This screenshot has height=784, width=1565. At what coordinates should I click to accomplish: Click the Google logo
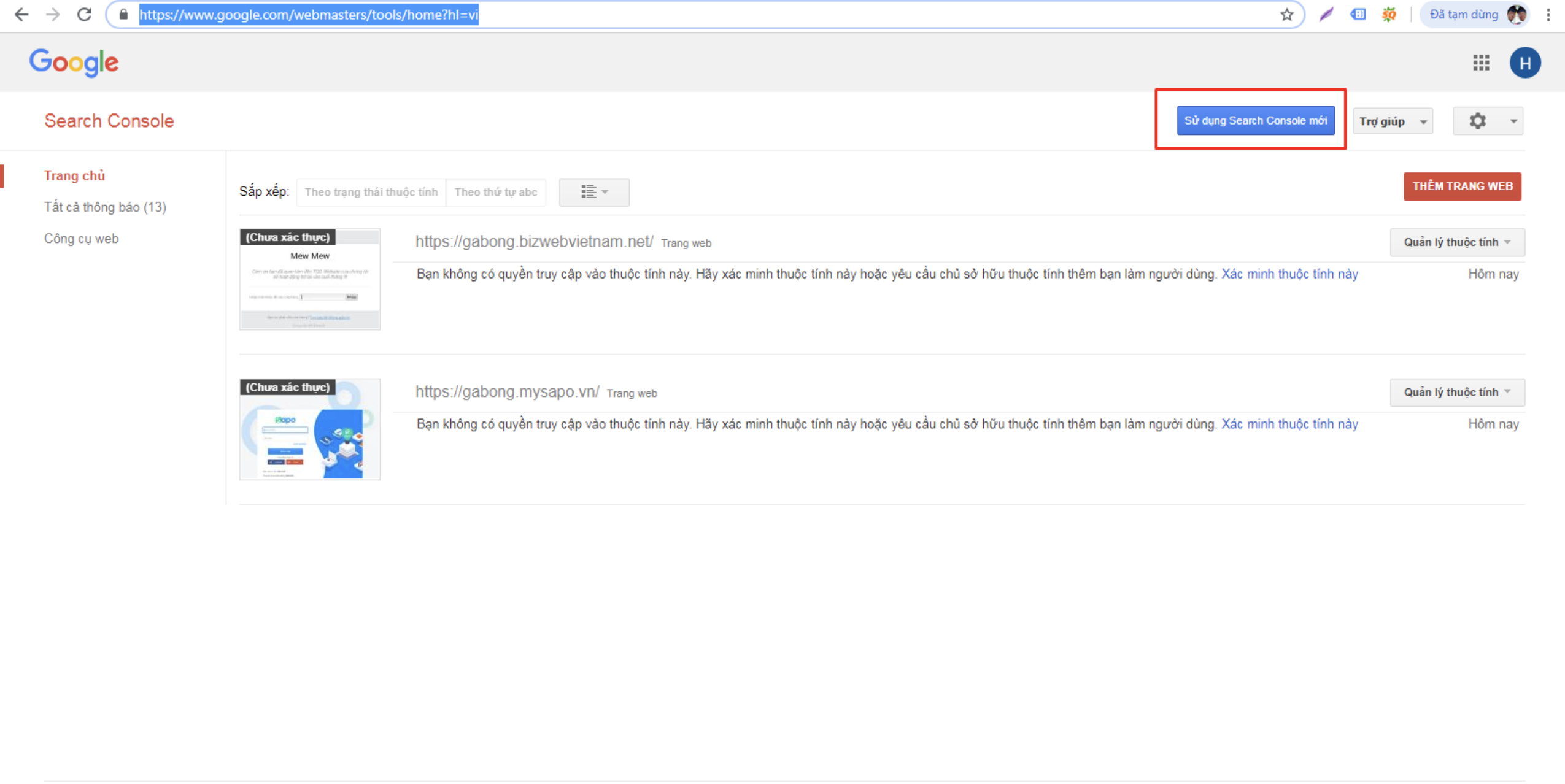tap(74, 63)
